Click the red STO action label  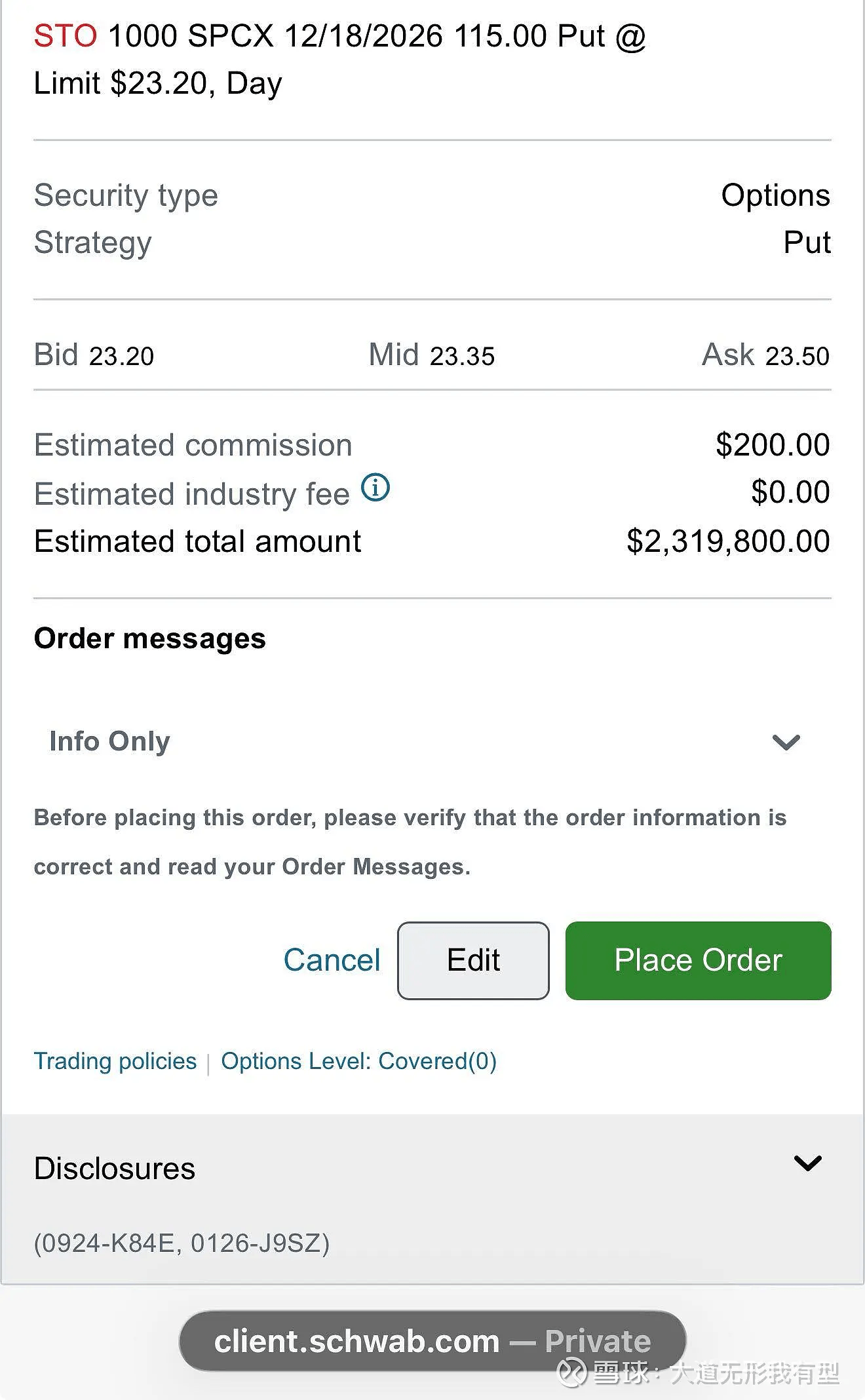click(66, 35)
